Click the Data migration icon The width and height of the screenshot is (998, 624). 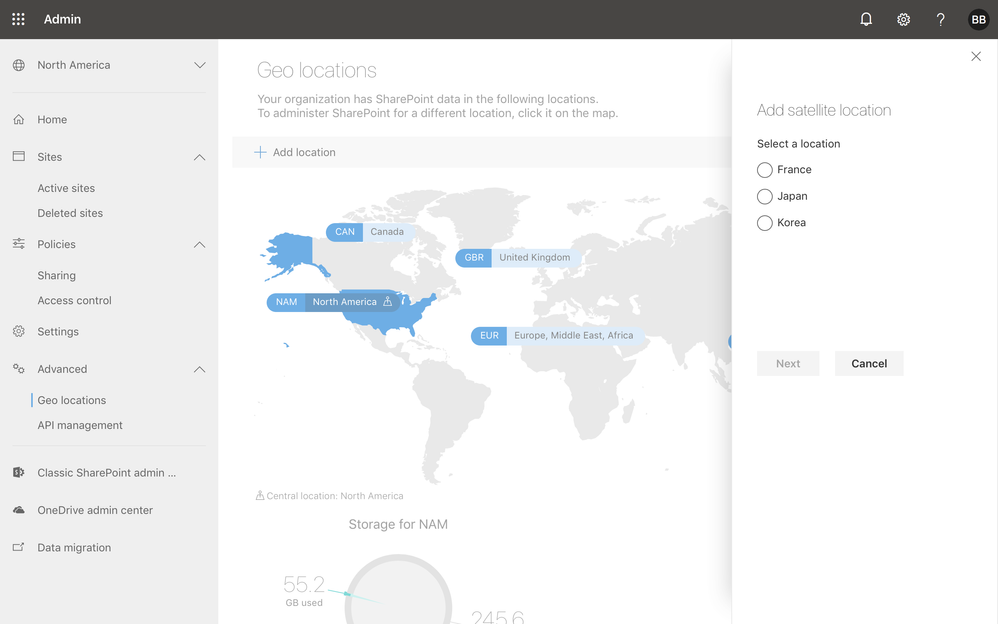(18, 548)
